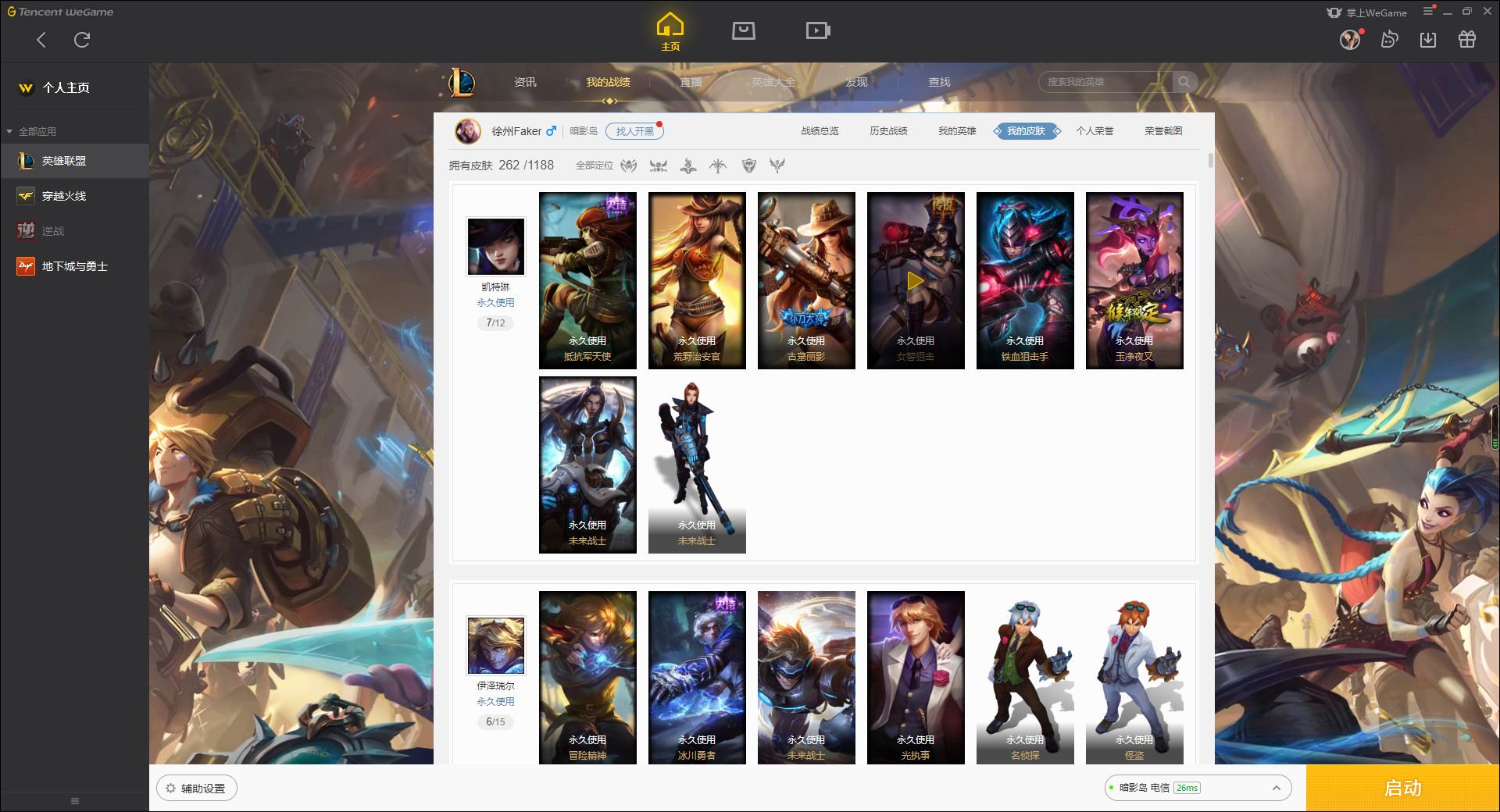Image resolution: width=1500 pixels, height=812 pixels.
Task: Switch to the 查找 tab
Action: point(939,82)
